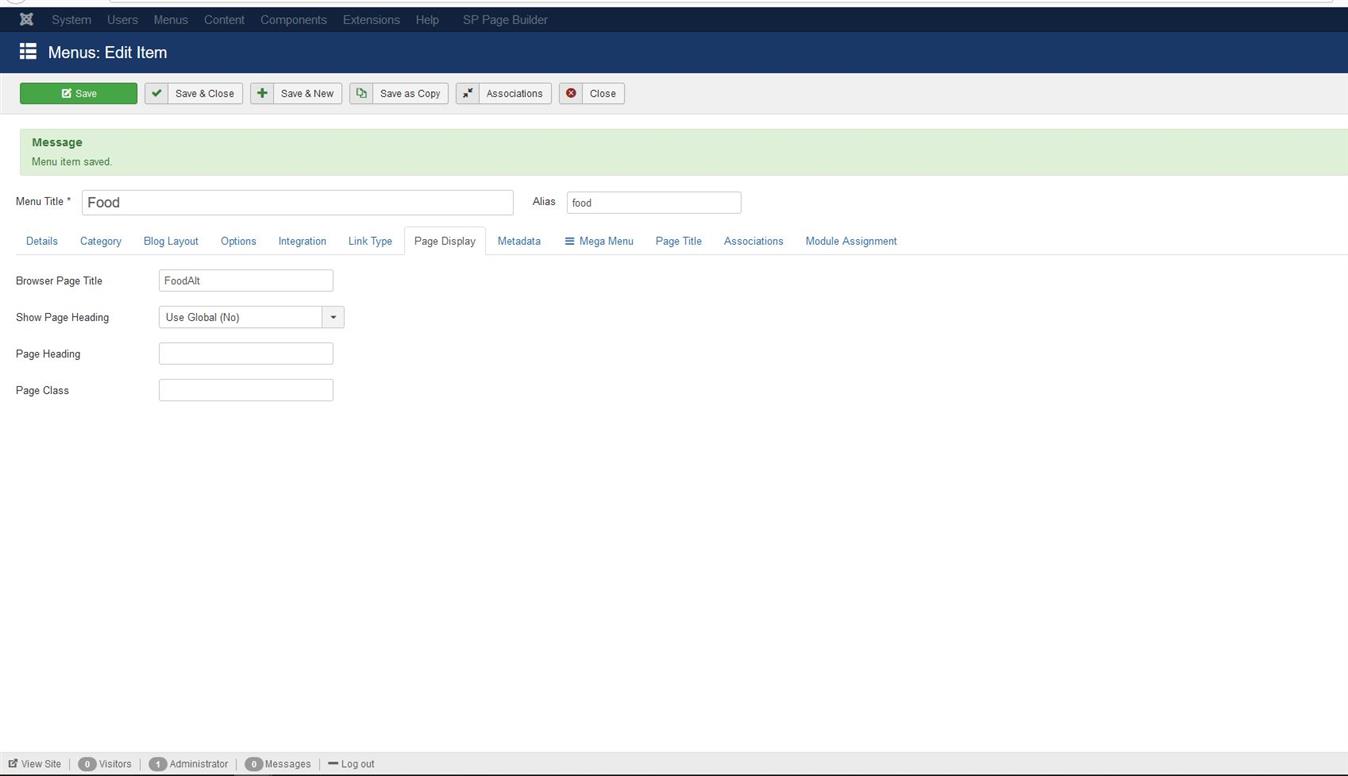Click the Mega Menu tab's list icon
Screen dimensions: 1348x776
(569, 241)
